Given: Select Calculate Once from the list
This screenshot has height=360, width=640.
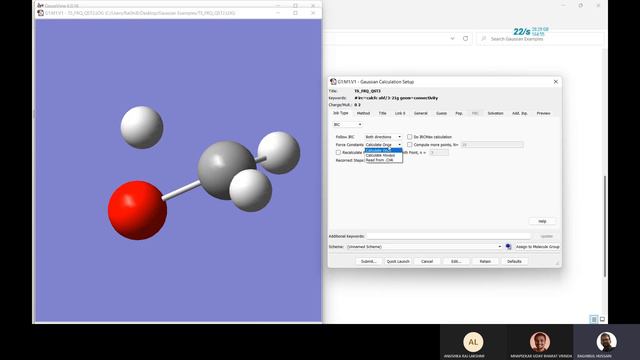Looking at the screenshot, I should [383, 150].
